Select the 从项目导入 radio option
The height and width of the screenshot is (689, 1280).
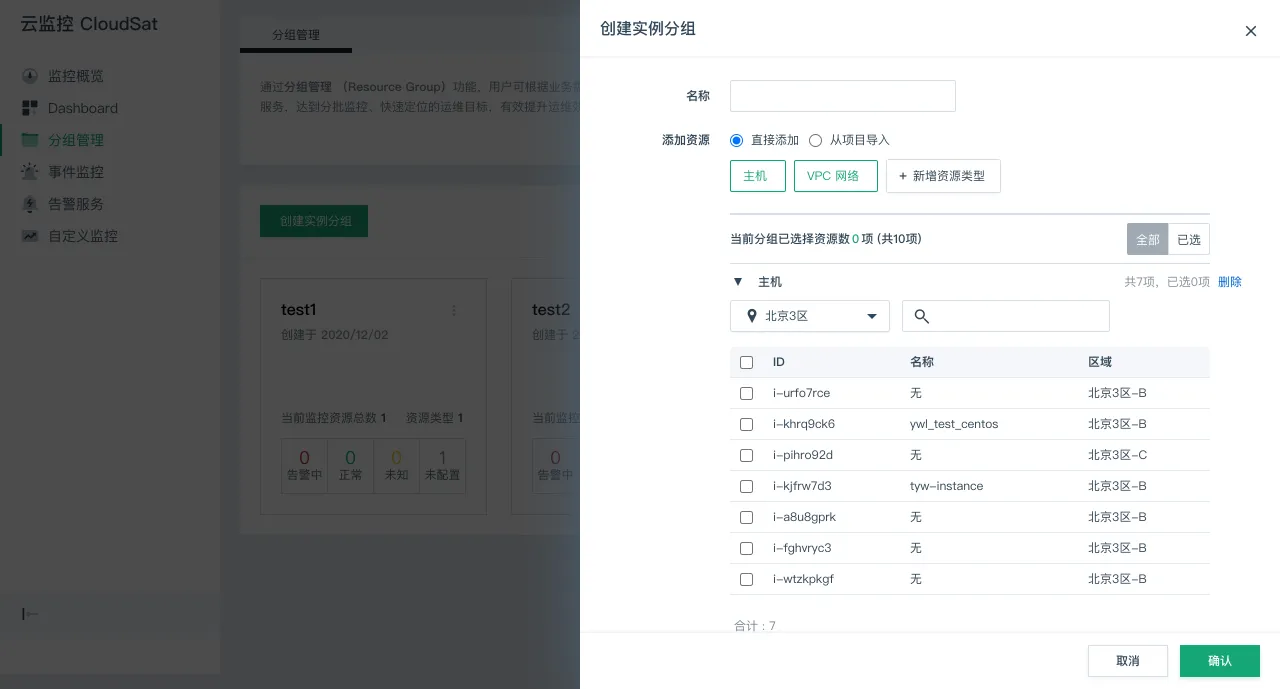[x=816, y=141]
